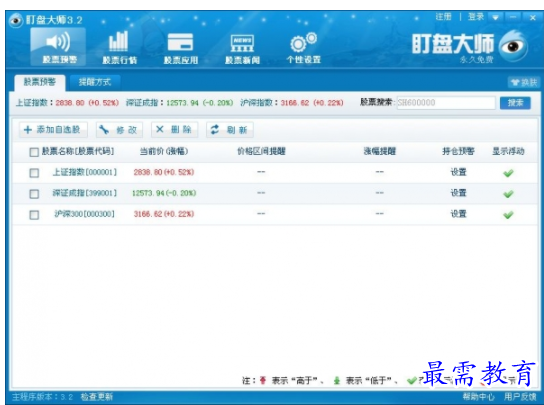Click the 深证成指 ticker value in summary bar
Screen dimensions: 544x405
tap(199, 103)
